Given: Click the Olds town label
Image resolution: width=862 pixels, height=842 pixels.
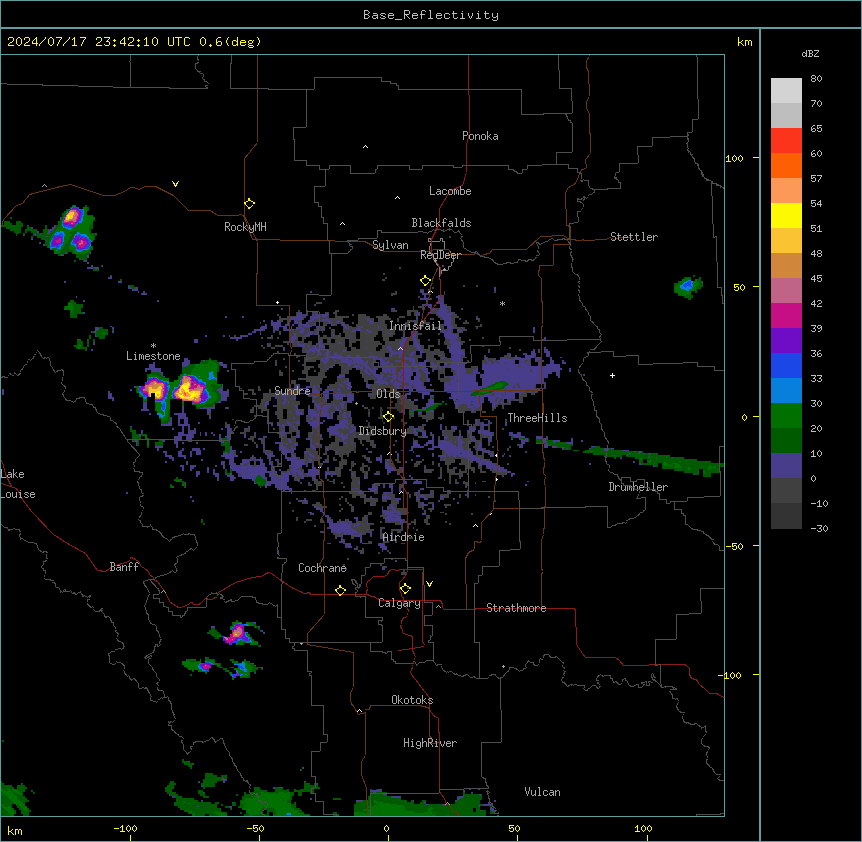Looking at the screenshot, I should tap(388, 394).
